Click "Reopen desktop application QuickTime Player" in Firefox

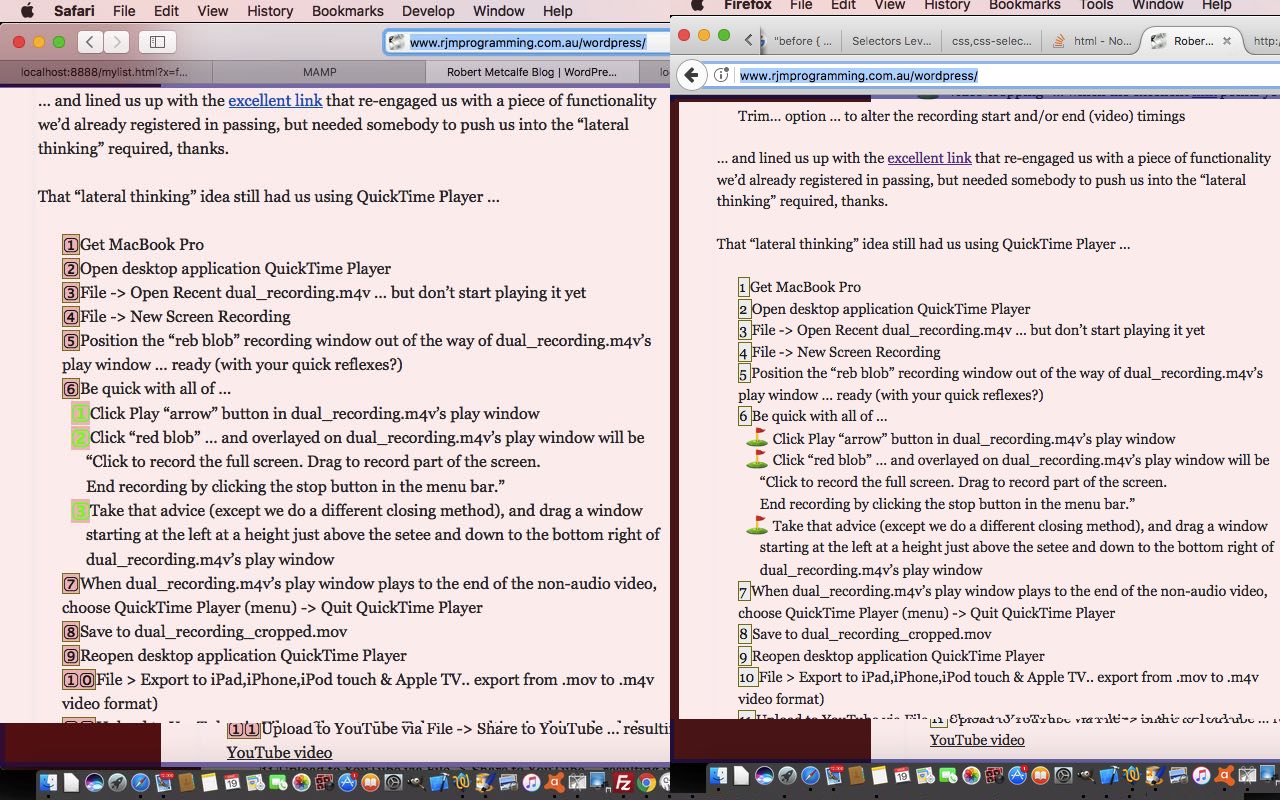(898, 656)
